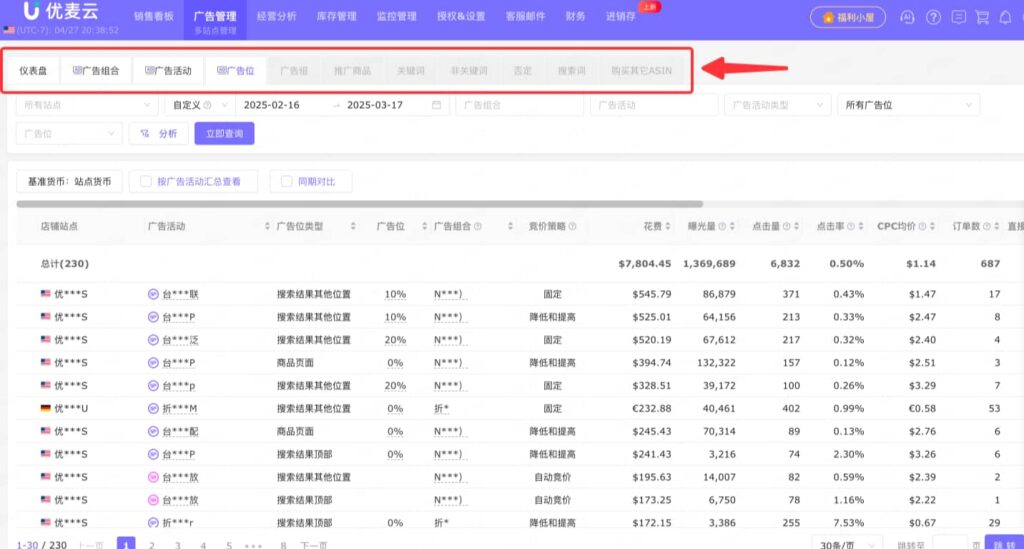Open 监控管理 in the top menu
The width and height of the screenshot is (1024, 549).
point(396,16)
